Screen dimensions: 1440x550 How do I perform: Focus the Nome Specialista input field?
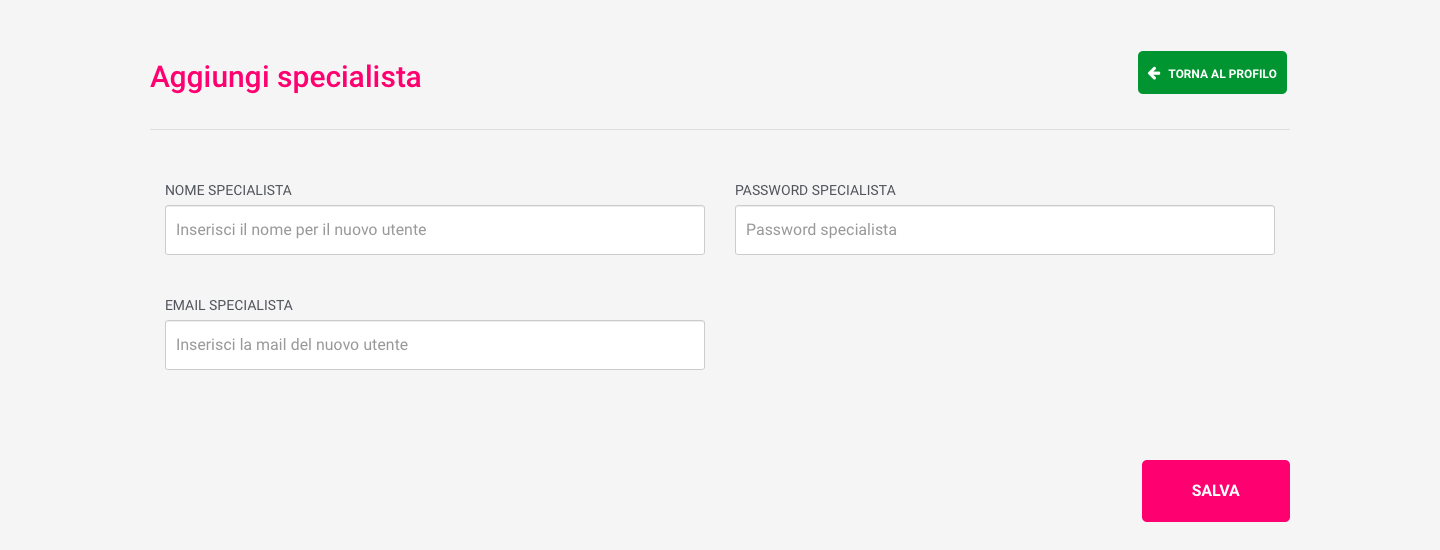(435, 230)
